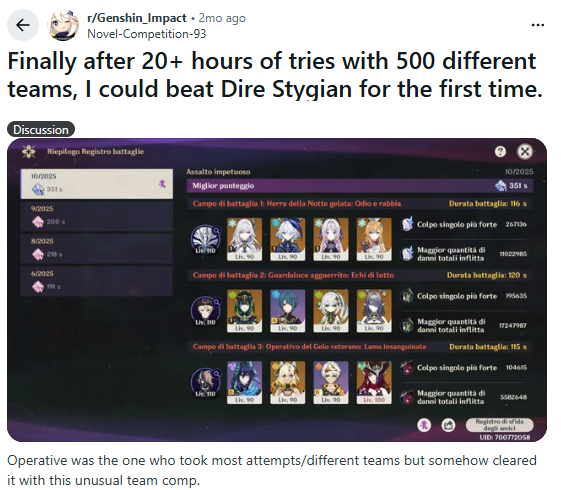Viewport: 561px width, 490px height.
Task: Click the question mark help icon
Action: [x=500, y=152]
